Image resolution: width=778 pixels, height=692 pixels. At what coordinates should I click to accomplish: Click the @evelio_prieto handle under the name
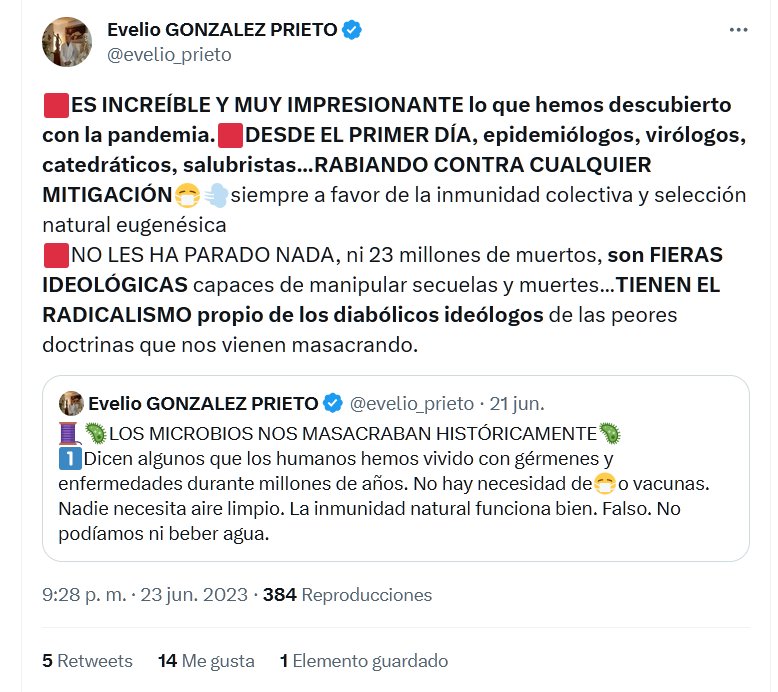[x=169, y=55]
